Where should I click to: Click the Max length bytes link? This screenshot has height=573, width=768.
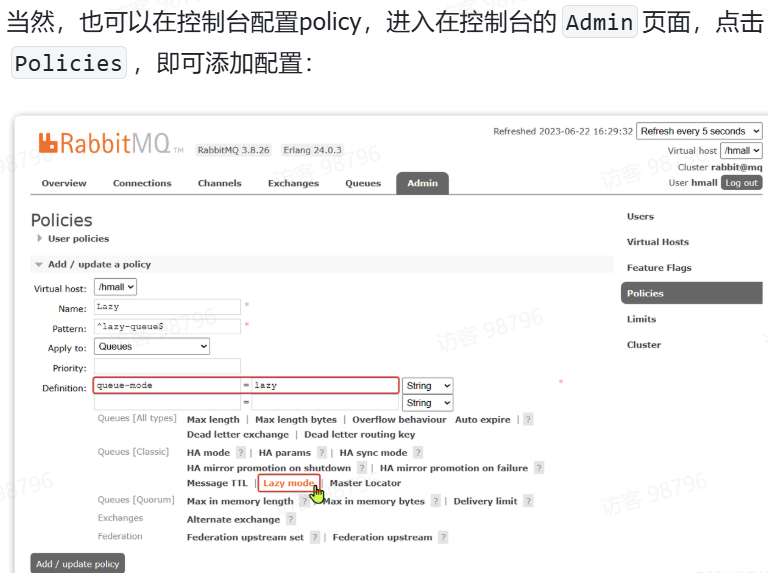296,420
